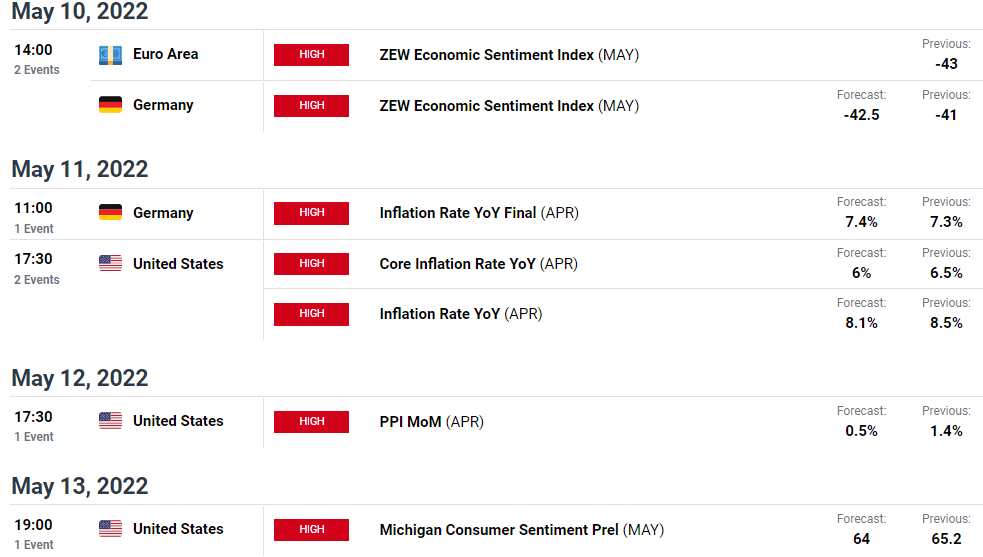Click the US flag for Michigan Consumer Sentiment
The image size is (983, 557).
[110, 529]
